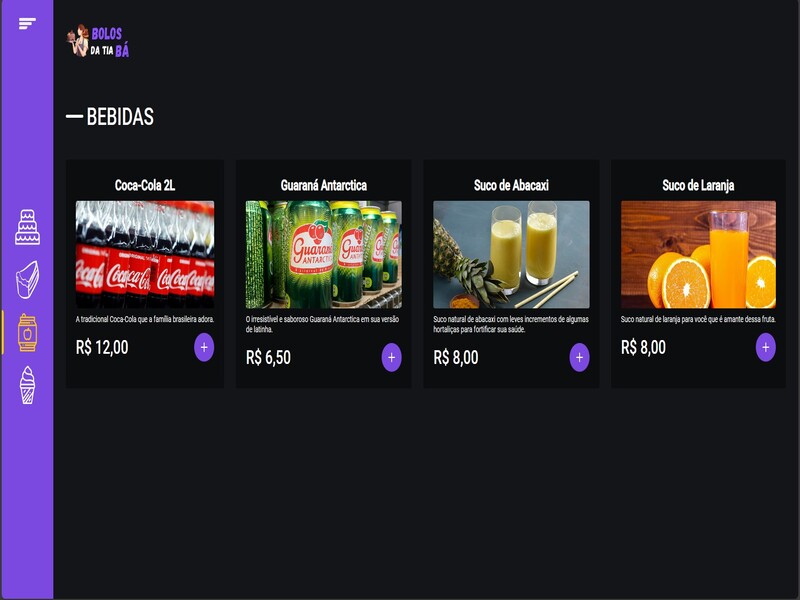Select the Suco de Abacaxi title

point(511,185)
